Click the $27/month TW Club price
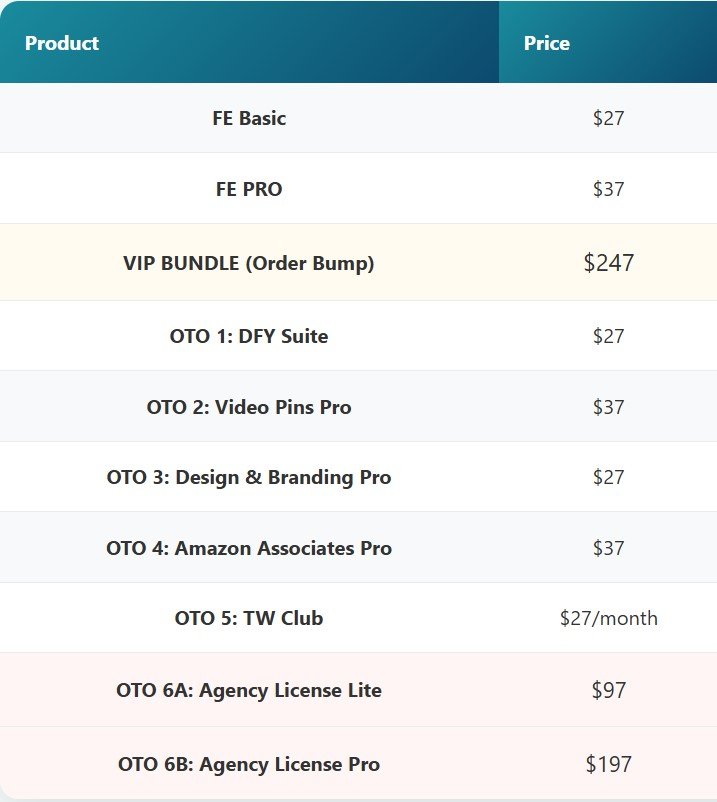 click(x=608, y=618)
